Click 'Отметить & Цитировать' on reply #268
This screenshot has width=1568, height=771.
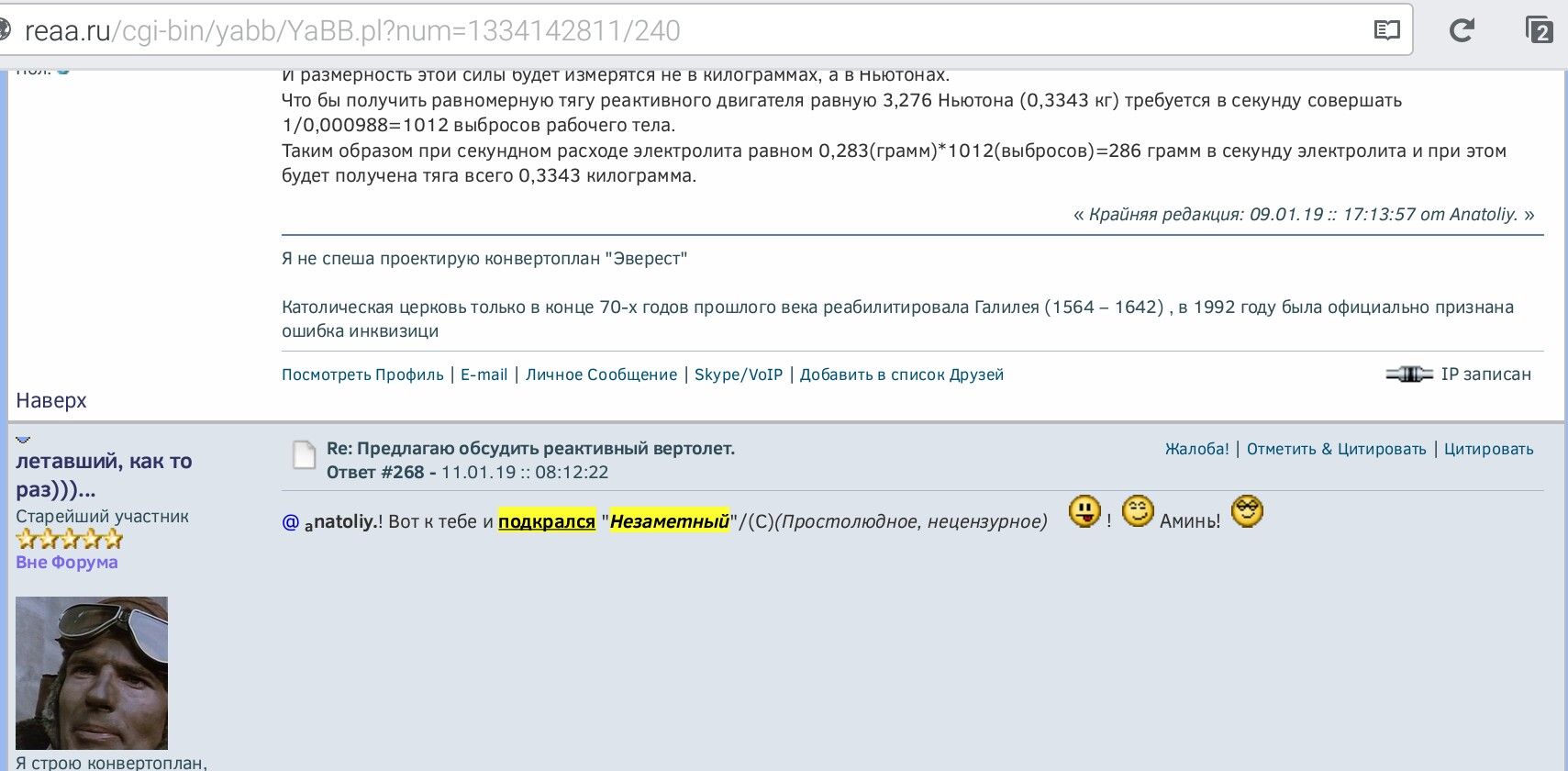1336,449
